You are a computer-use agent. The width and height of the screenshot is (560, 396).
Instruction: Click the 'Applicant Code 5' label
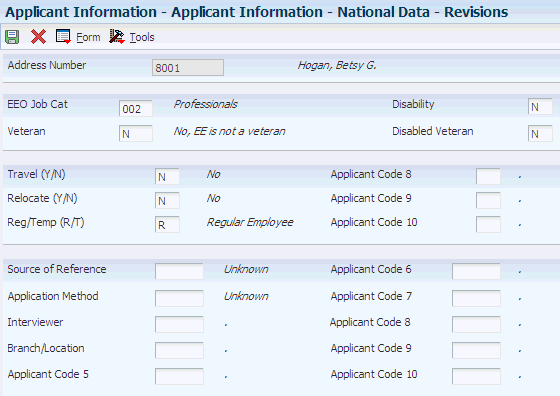tap(48, 374)
